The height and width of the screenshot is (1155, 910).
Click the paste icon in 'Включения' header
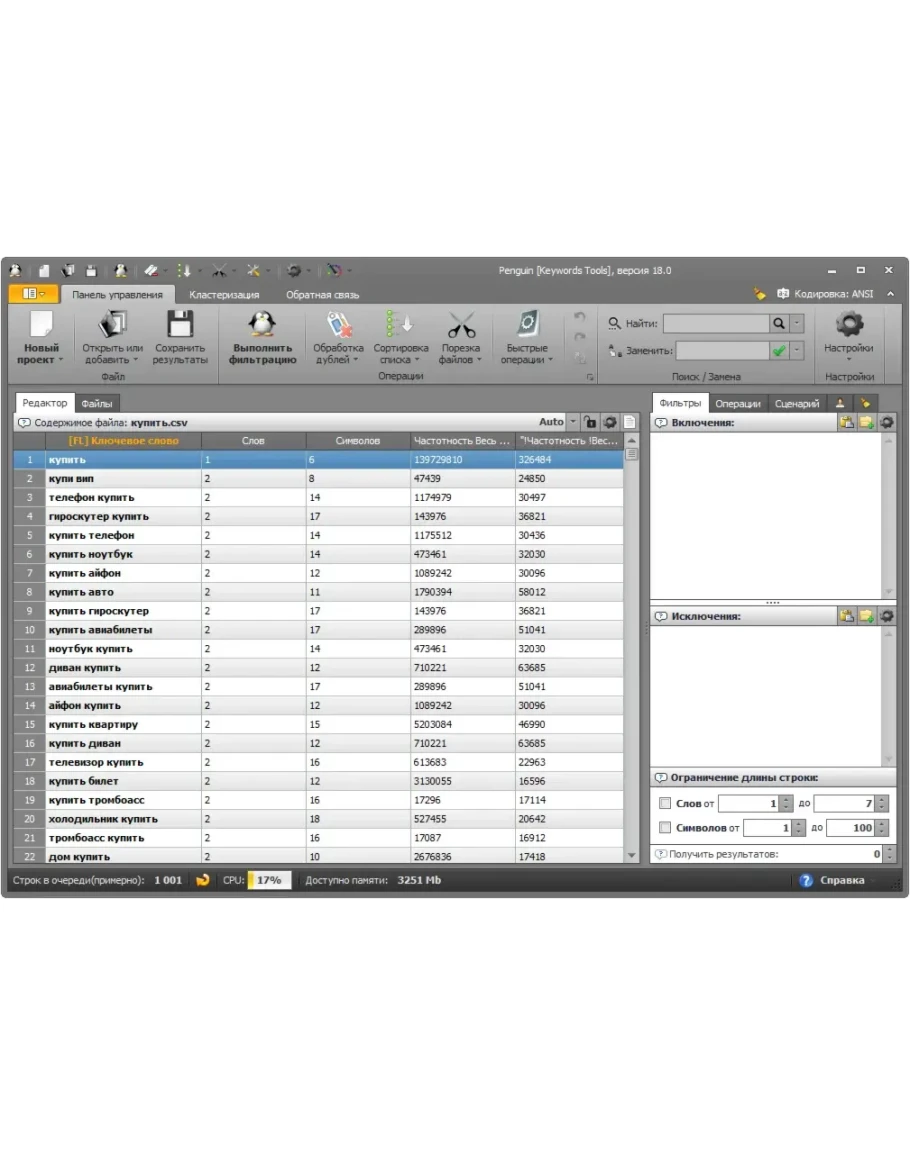pyautogui.click(x=847, y=423)
